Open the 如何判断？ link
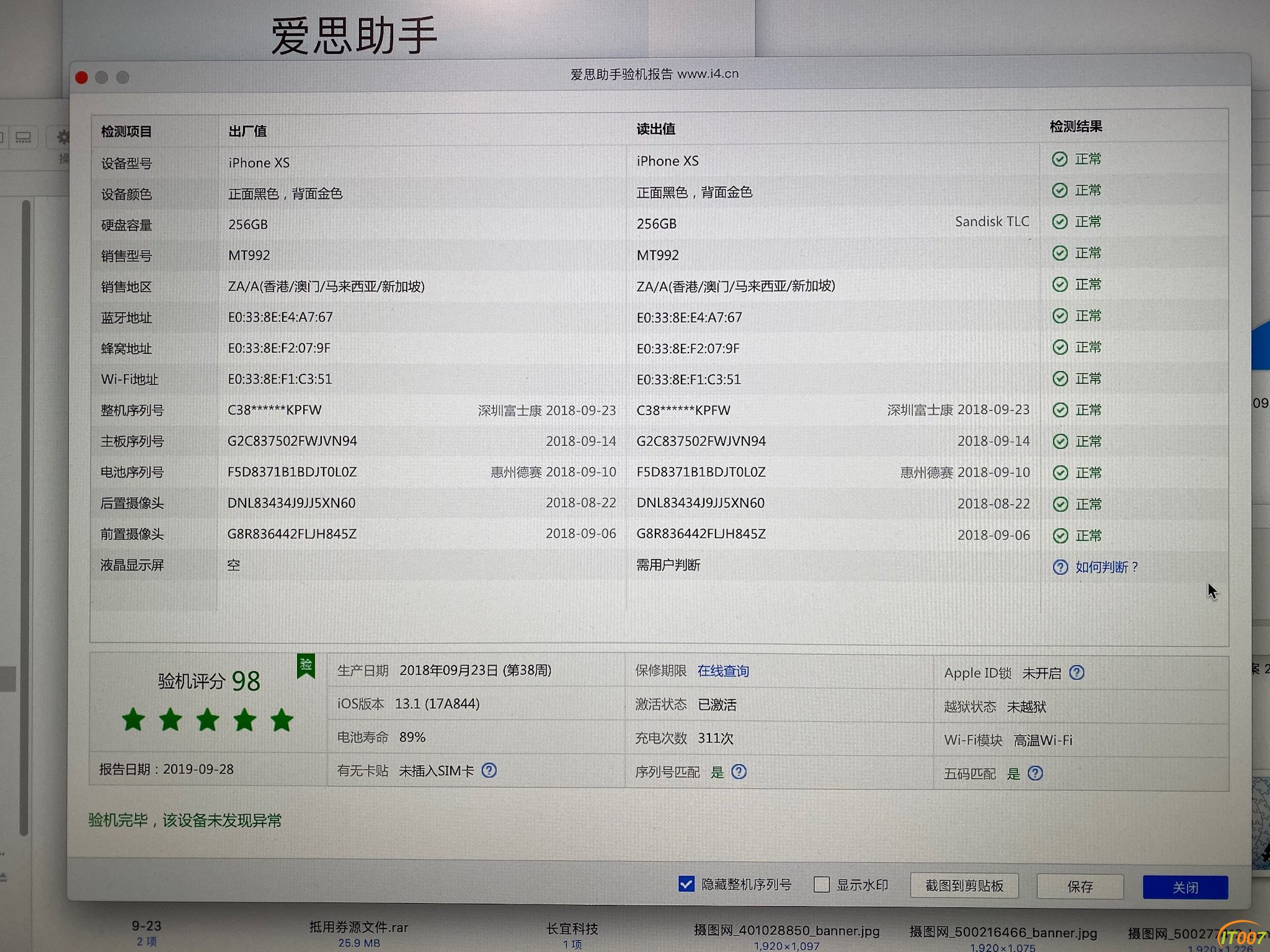 [1106, 567]
